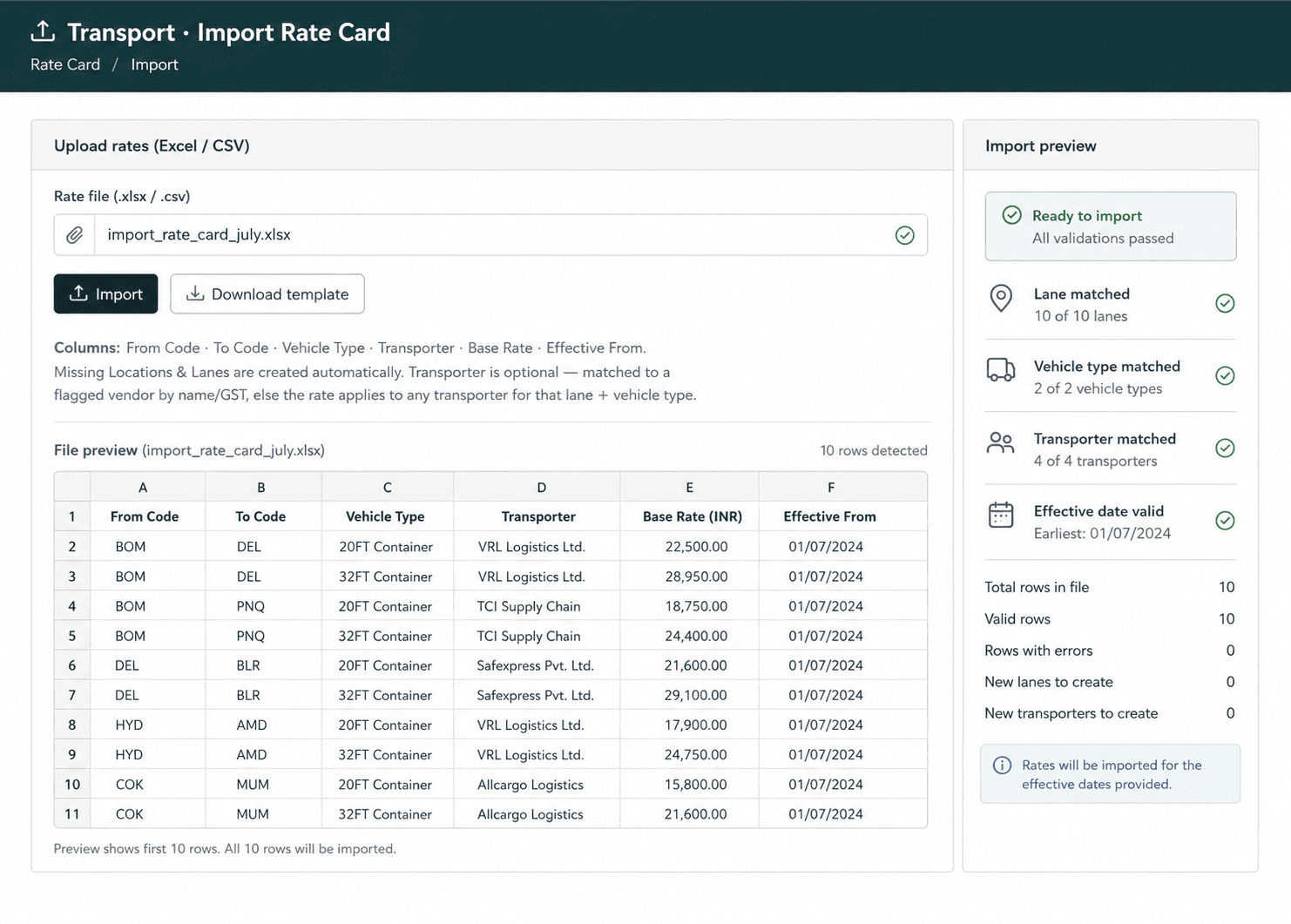1291x924 pixels.
Task: Click the 10 of 10 lanes text
Action: click(x=1080, y=316)
